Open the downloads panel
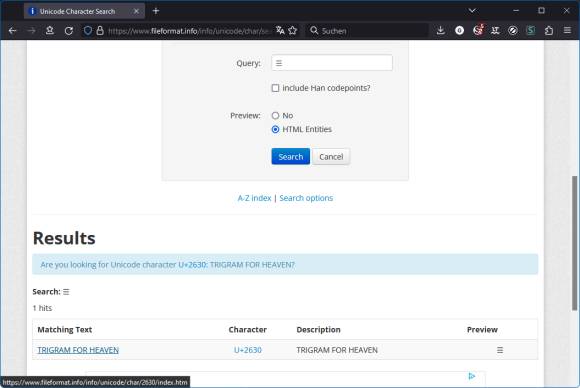The width and height of the screenshot is (580, 388). (440, 31)
